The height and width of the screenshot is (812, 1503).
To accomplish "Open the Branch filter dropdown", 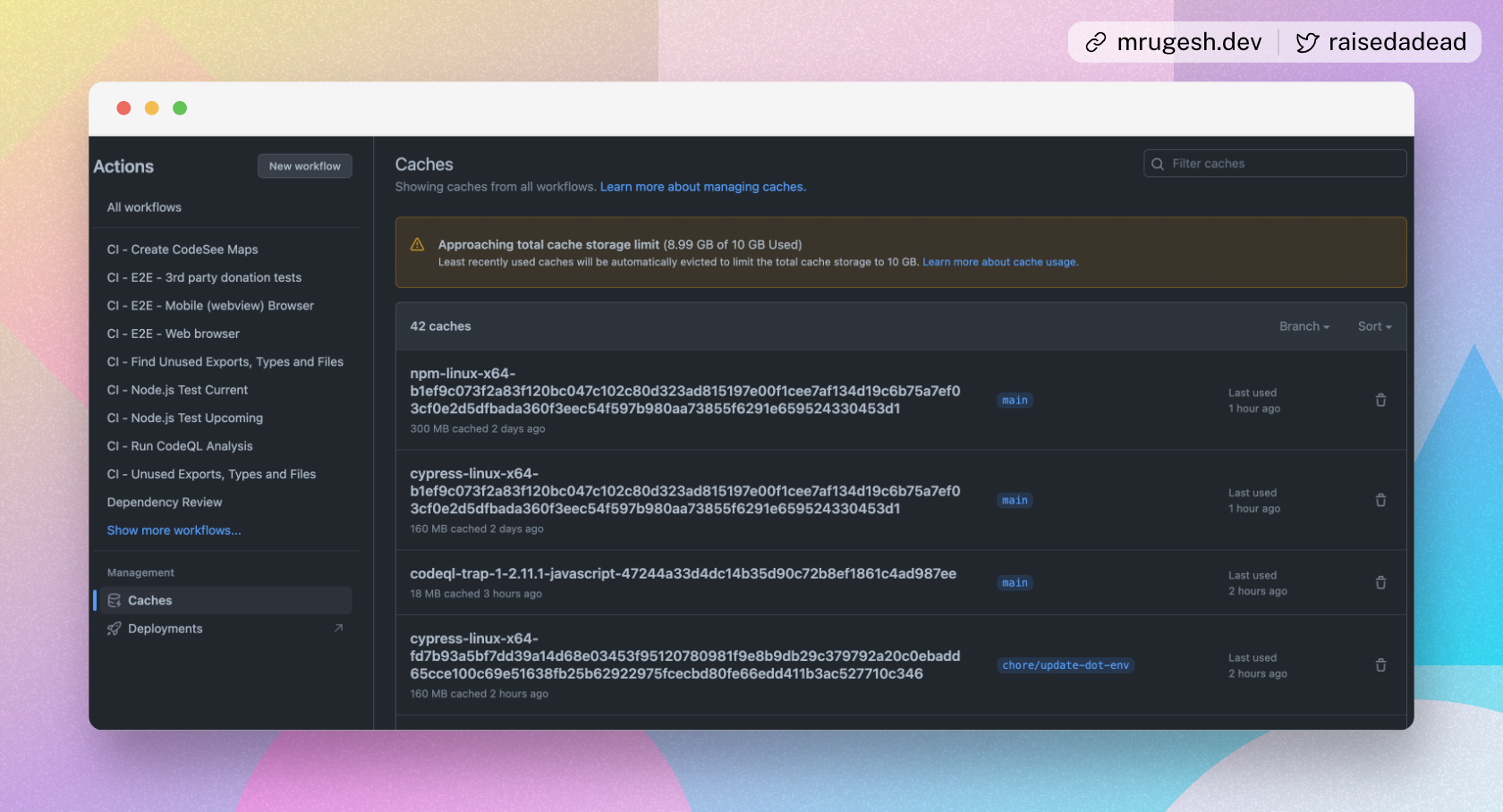I will (x=1304, y=326).
